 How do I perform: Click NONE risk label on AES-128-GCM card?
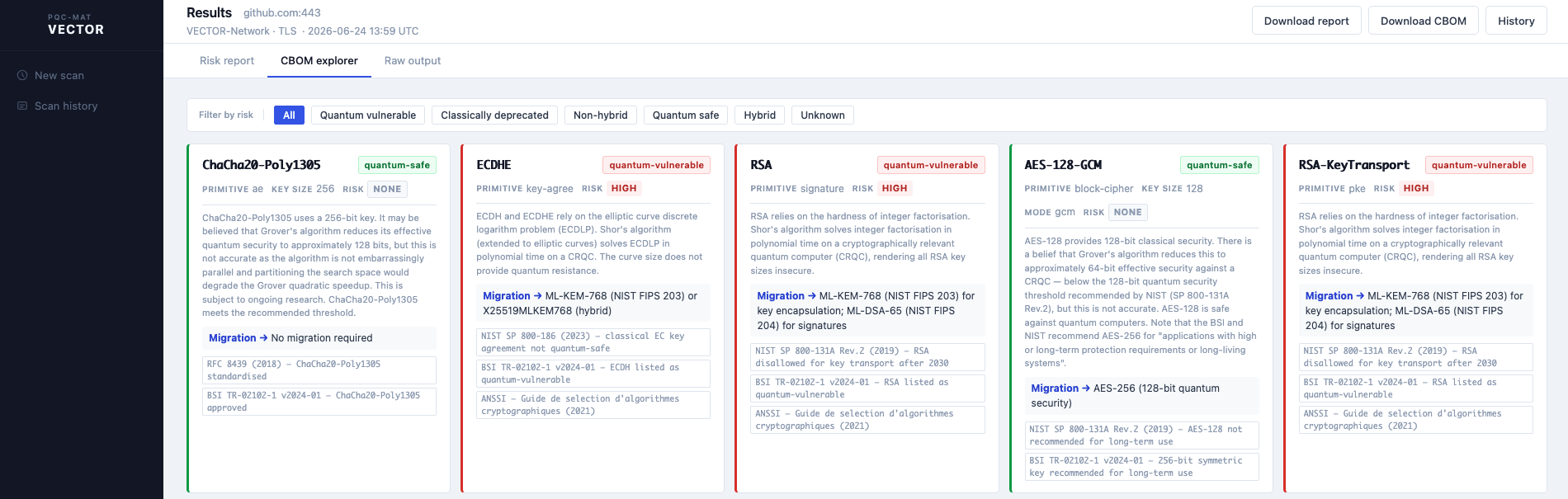1127,212
